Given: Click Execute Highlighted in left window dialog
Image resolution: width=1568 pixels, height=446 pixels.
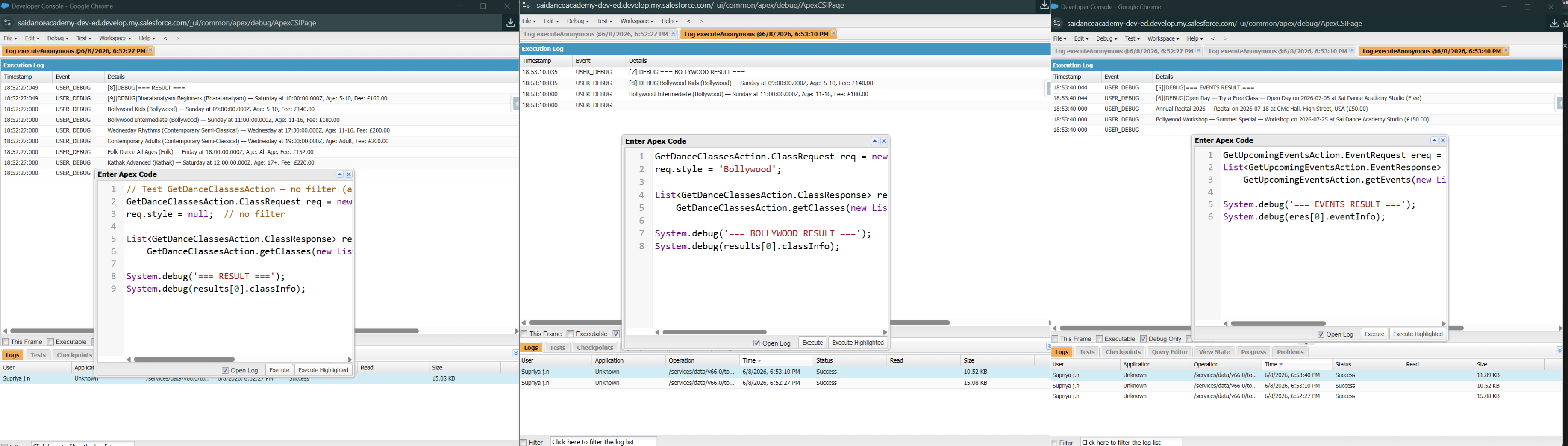Looking at the screenshot, I should pyautogui.click(x=323, y=370).
